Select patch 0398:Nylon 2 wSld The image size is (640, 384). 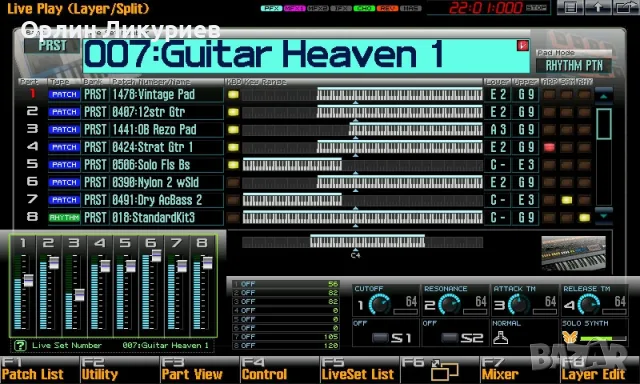point(167,182)
